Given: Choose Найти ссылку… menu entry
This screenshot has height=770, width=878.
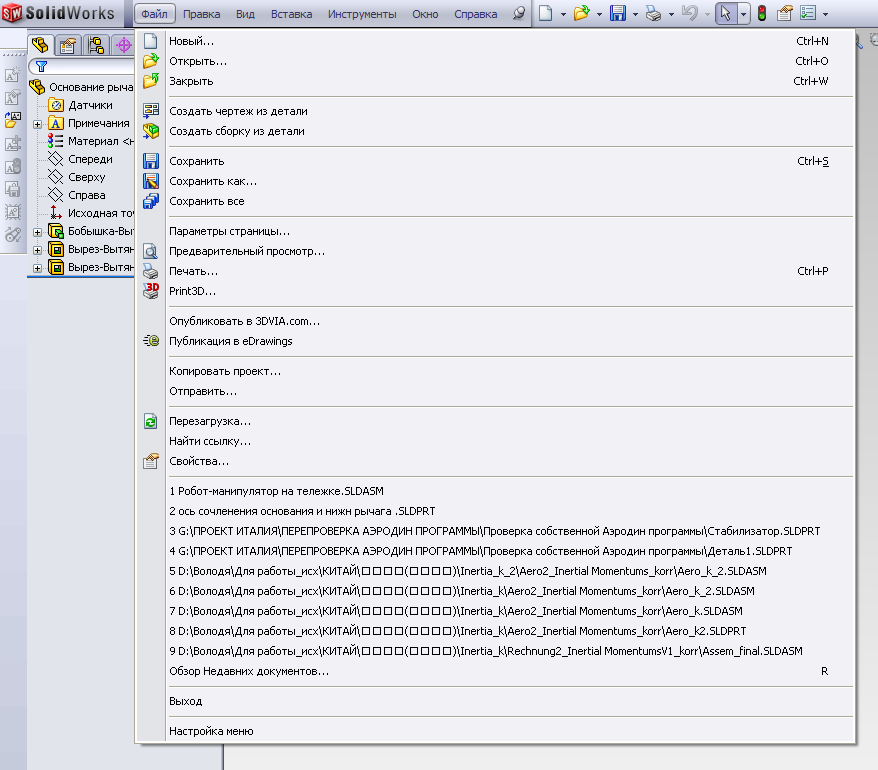Looking at the screenshot, I should click(x=494, y=441).
